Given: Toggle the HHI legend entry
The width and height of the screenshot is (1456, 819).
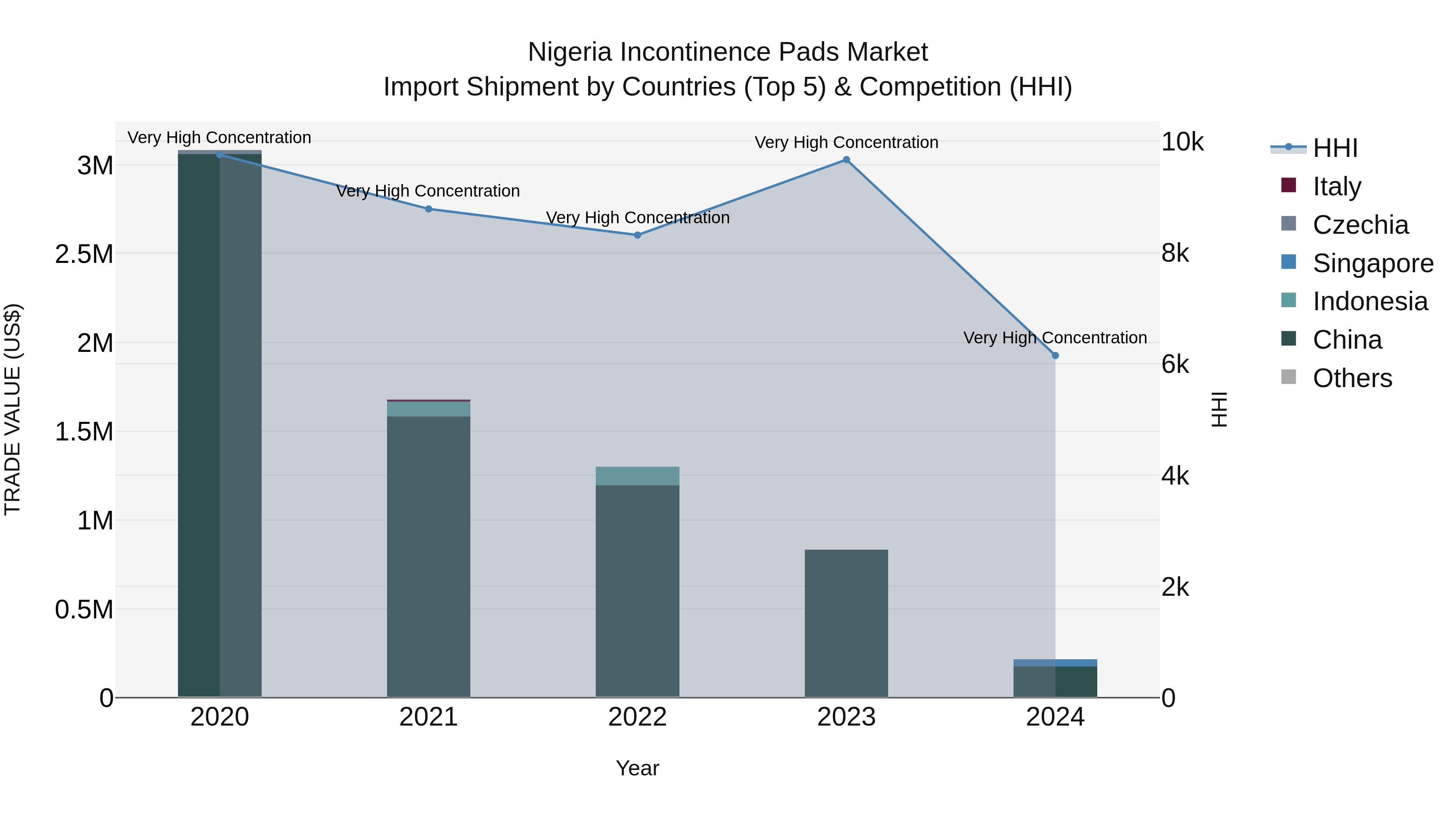Looking at the screenshot, I should pyautogui.click(x=1314, y=148).
